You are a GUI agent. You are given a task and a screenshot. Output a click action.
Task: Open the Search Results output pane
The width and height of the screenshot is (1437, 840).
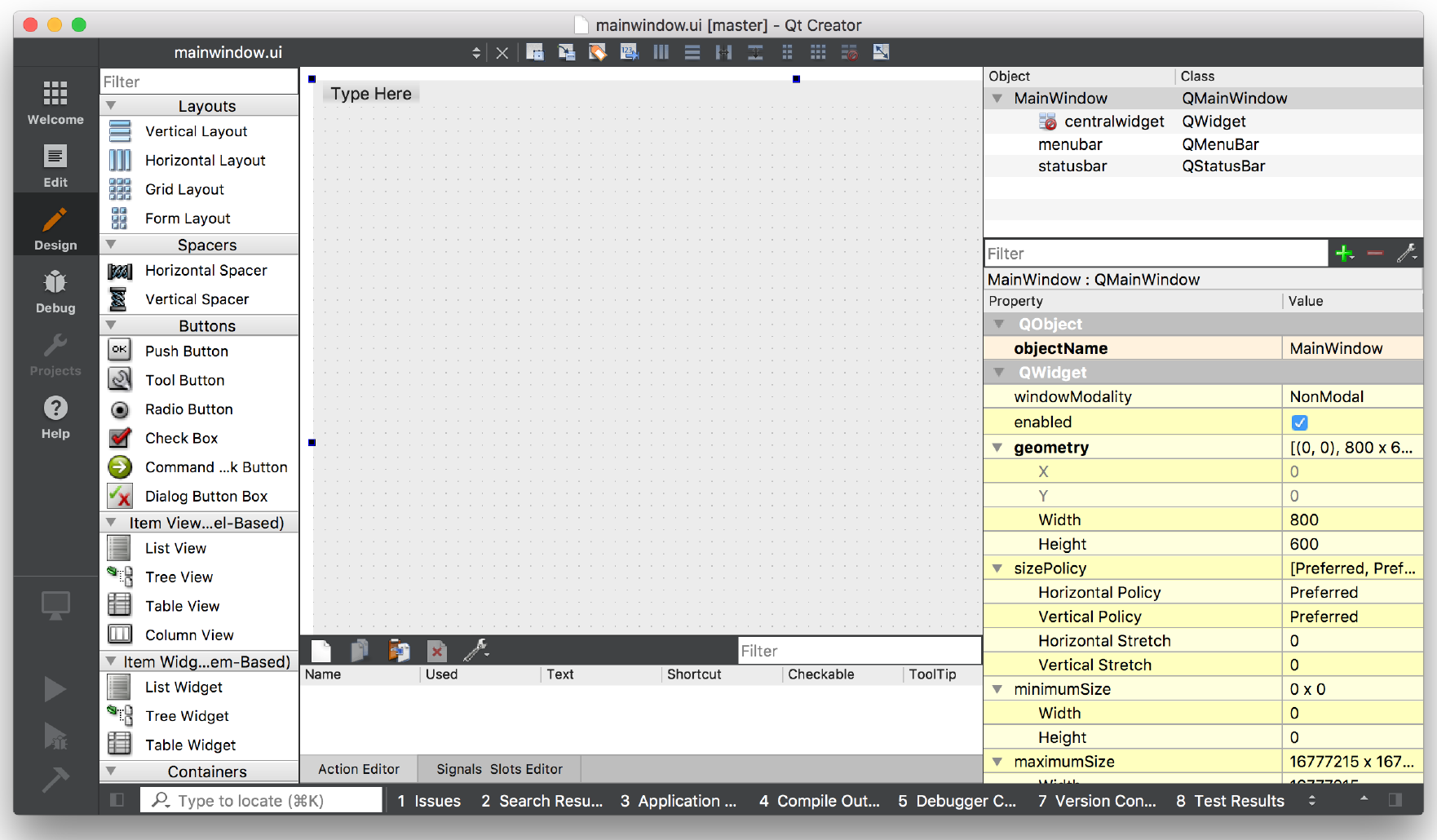(542, 801)
